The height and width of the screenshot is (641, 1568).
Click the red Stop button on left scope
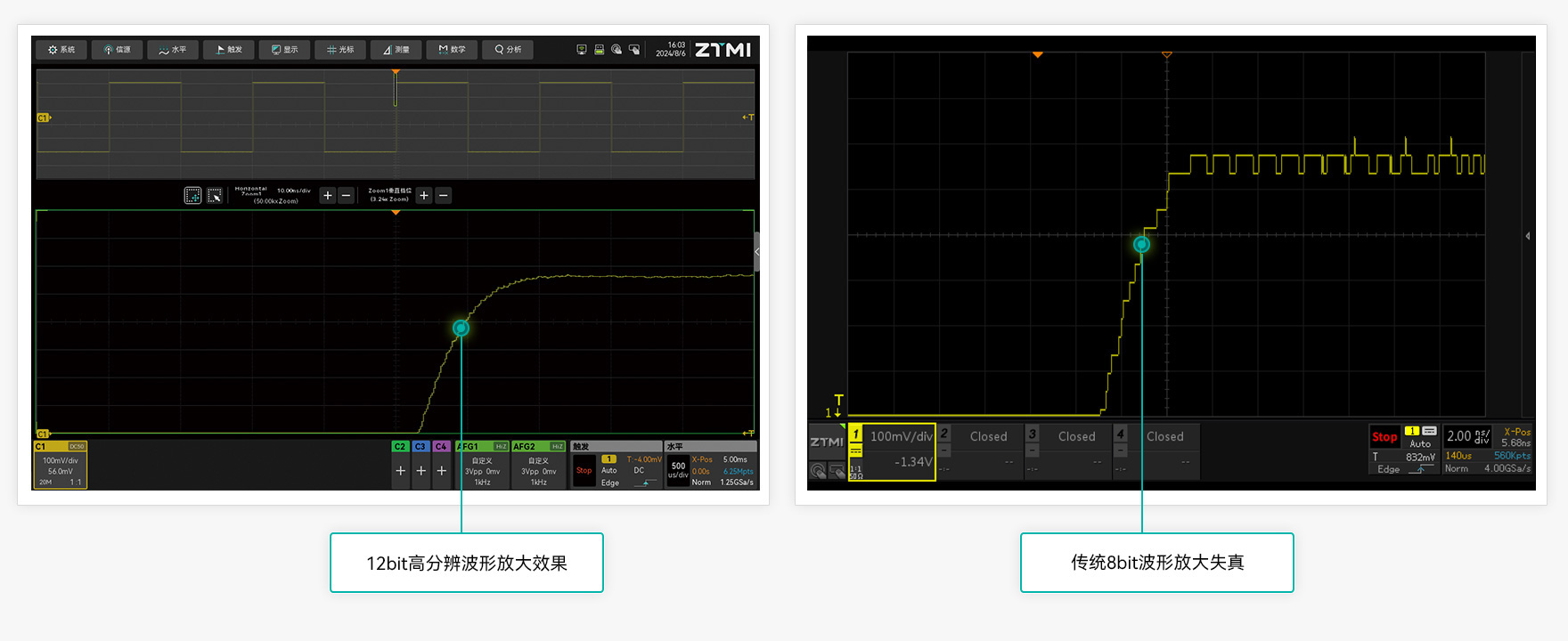584,470
